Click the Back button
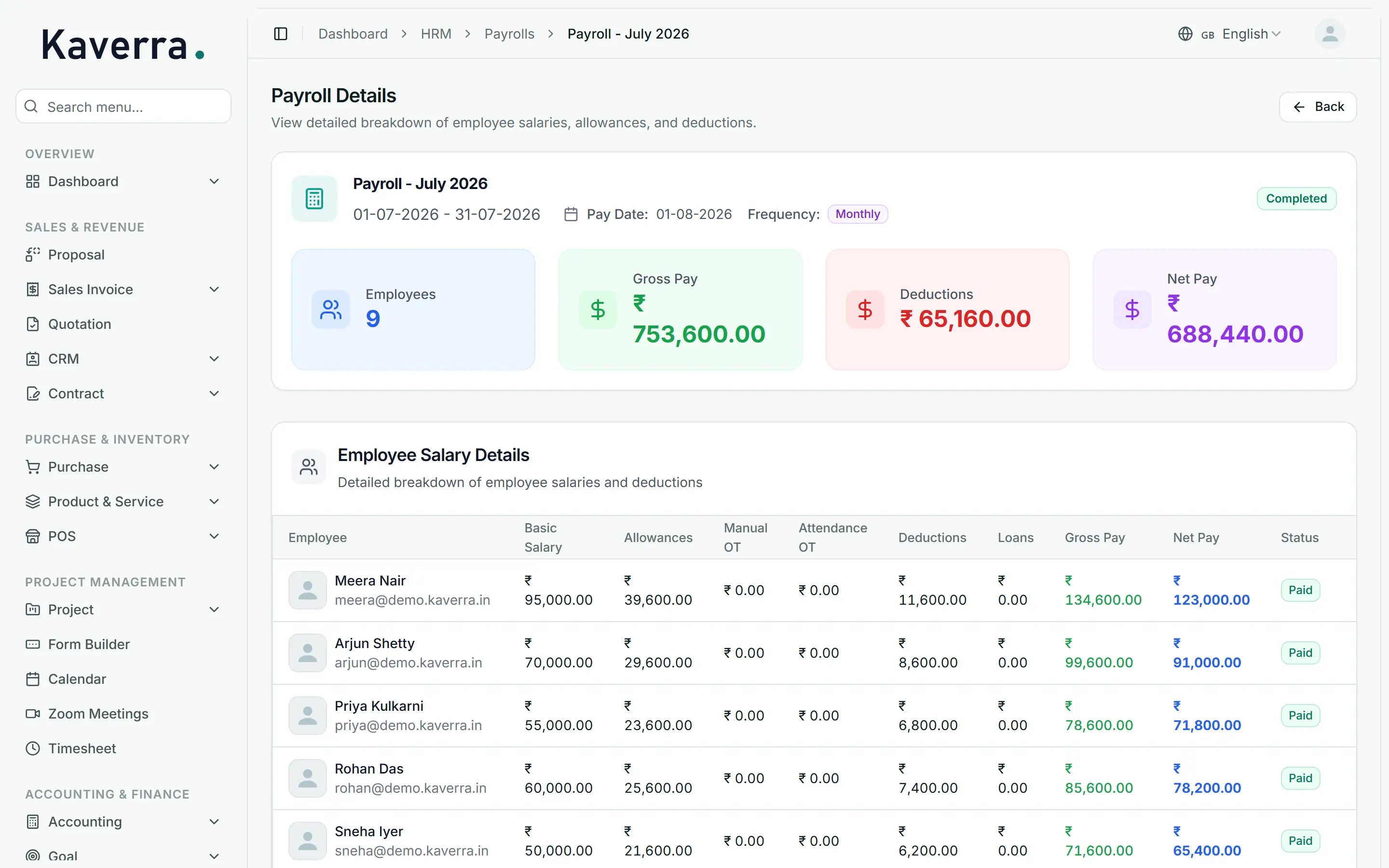 (x=1317, y=107)
